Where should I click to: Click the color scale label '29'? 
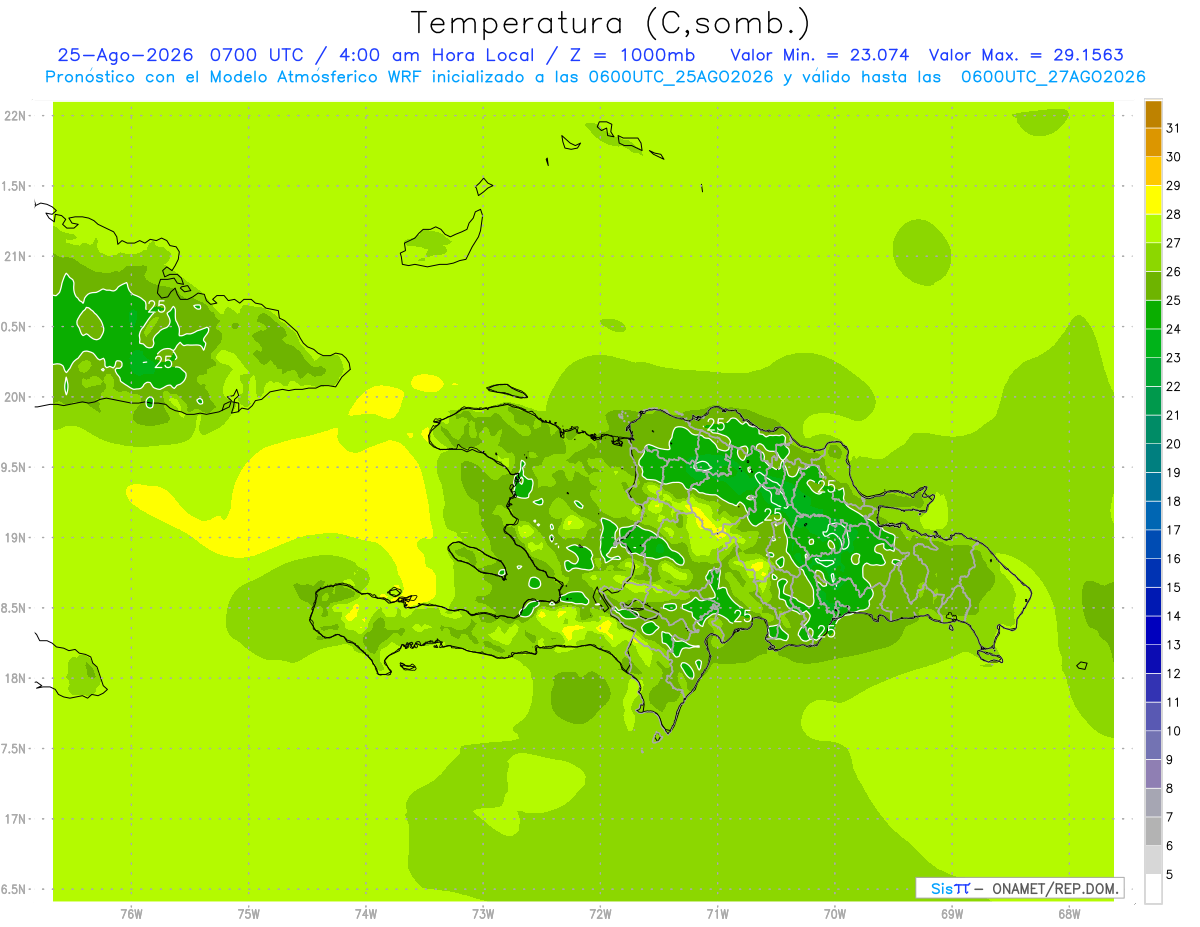point(1173,186)
